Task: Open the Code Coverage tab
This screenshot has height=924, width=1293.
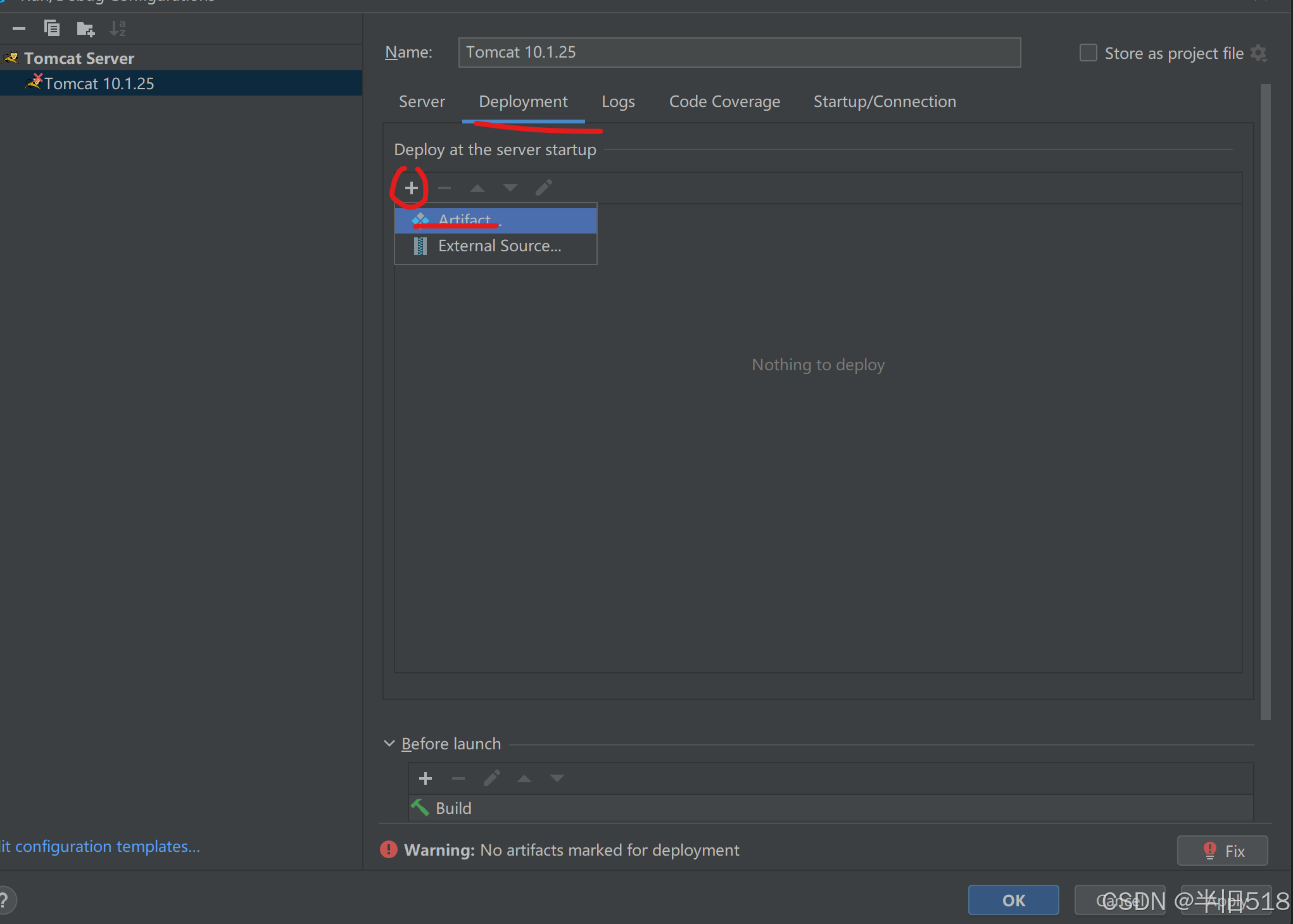Action: click(724, 102)
